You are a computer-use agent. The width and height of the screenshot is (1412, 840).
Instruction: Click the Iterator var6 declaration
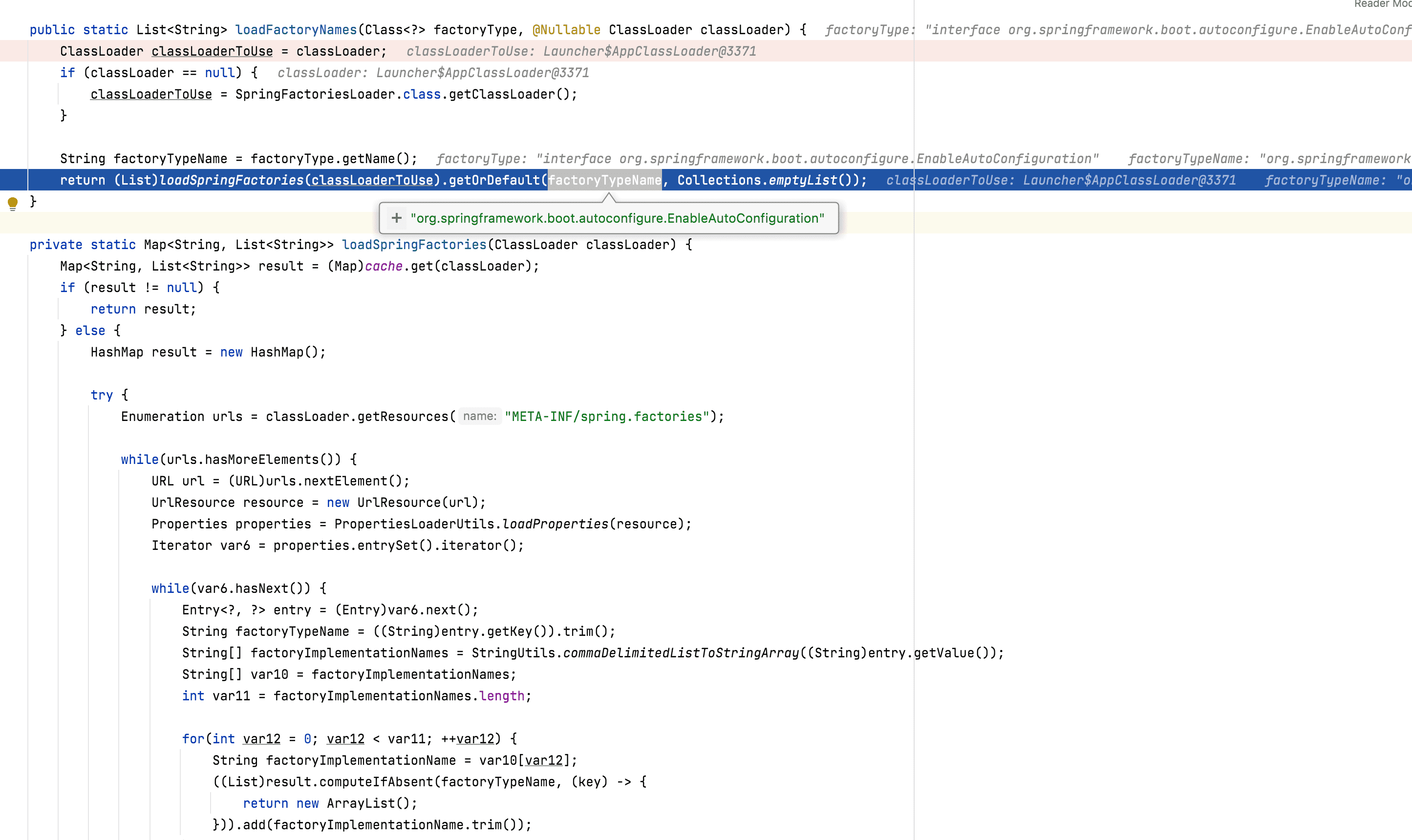(338, 546)
